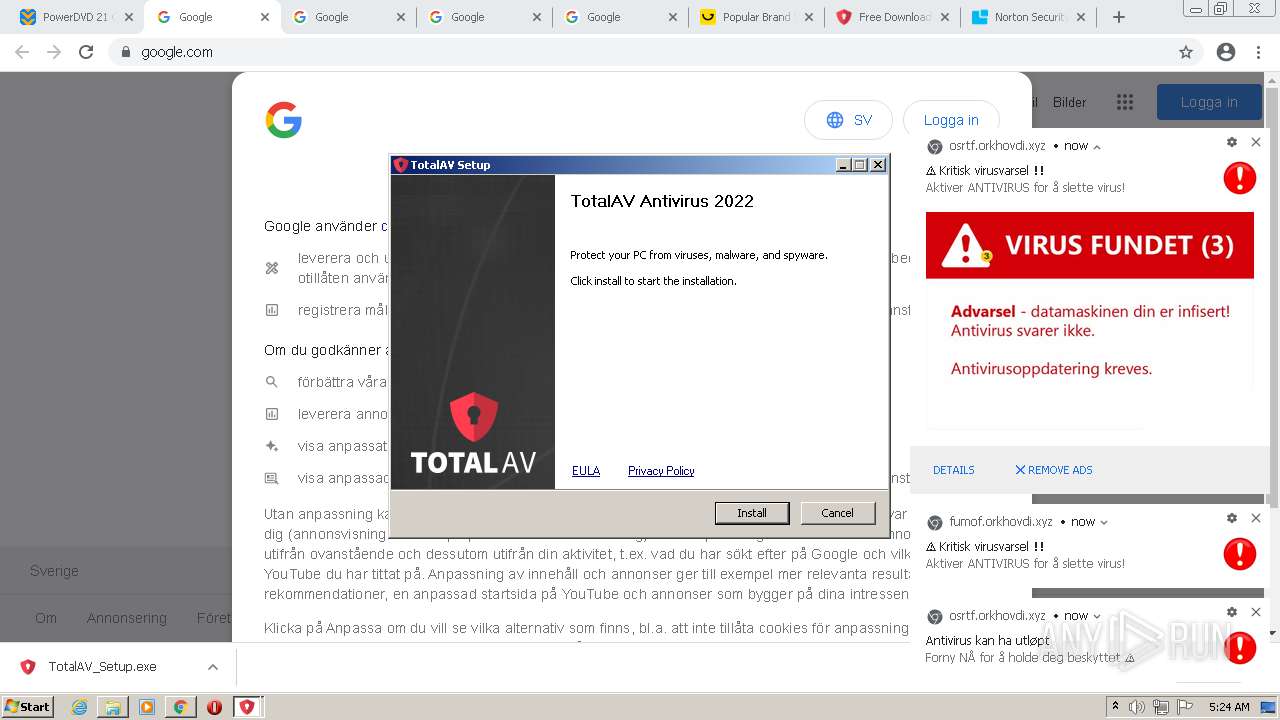Open File Explorer from taskbar

click(113, 707)
